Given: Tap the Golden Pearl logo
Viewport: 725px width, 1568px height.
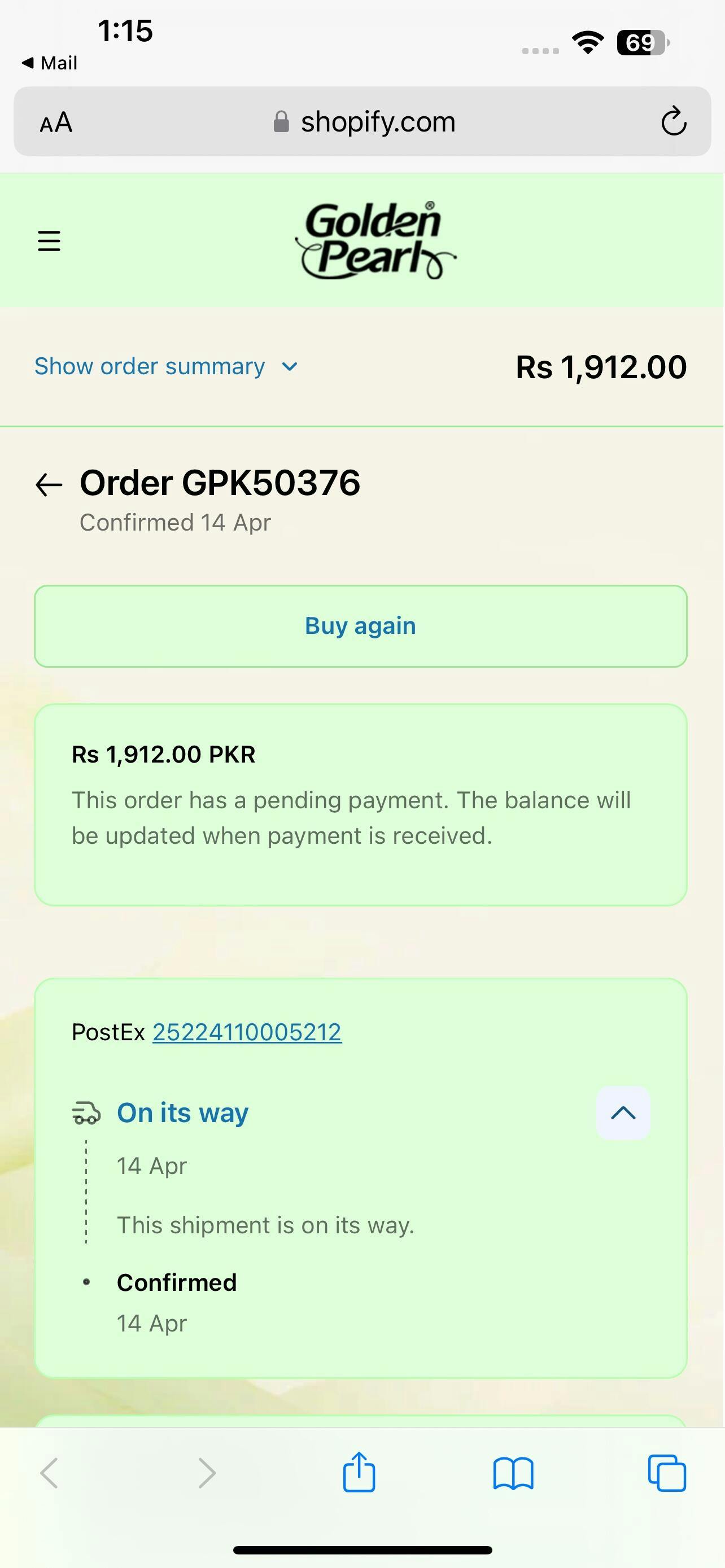Looking at the screenshot, I should point(375,240).
